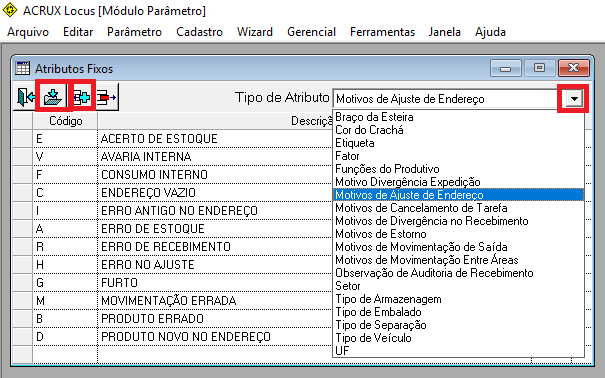The image size is (605, 378).
Task: Pick Motivos de Movimentação de Saída
Action: tap(458, 247)
